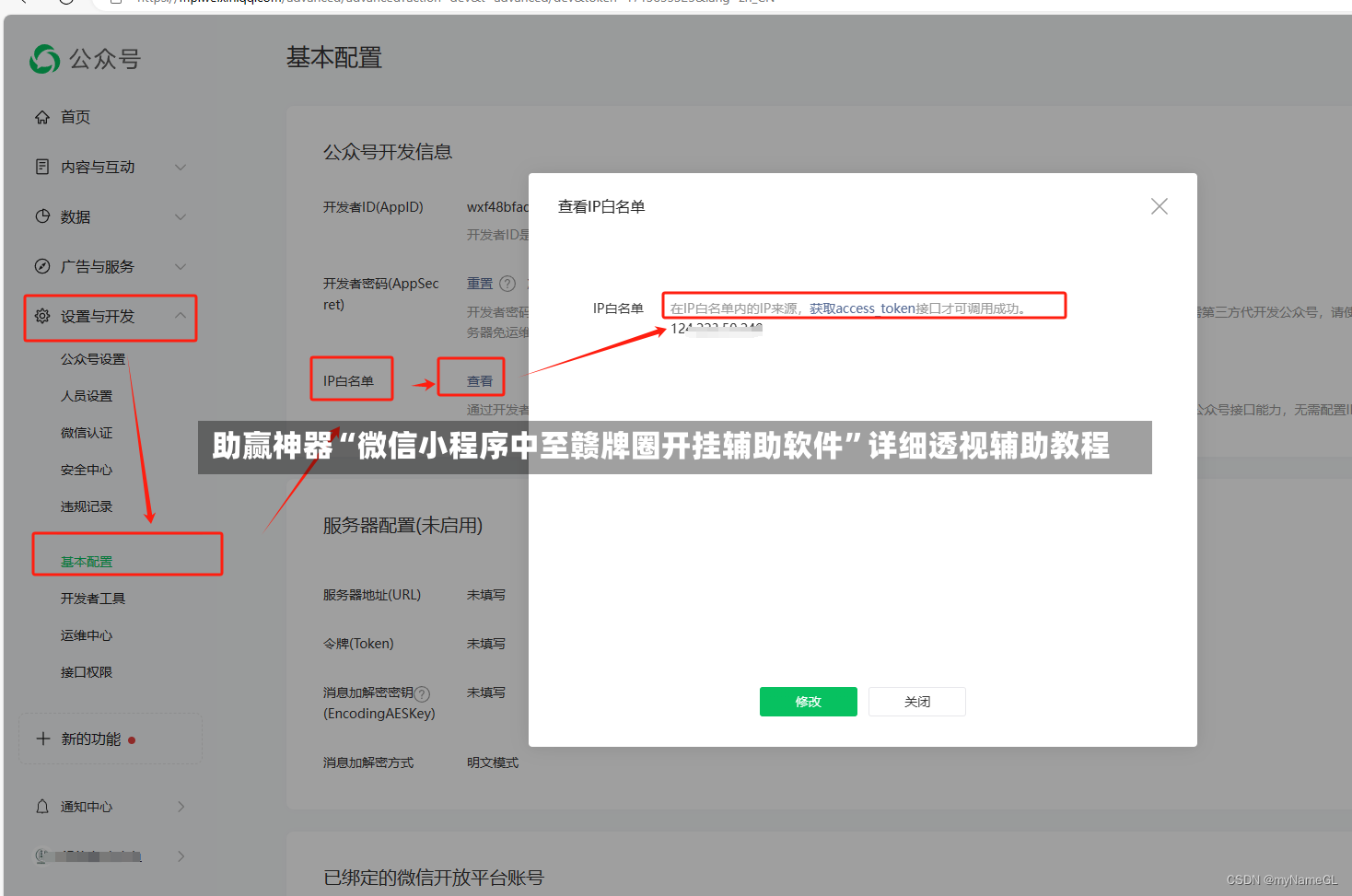The width and height of the screenshot is (1352, 896).
Task: Open 人员设置 sidebar item
Action: 87,396
